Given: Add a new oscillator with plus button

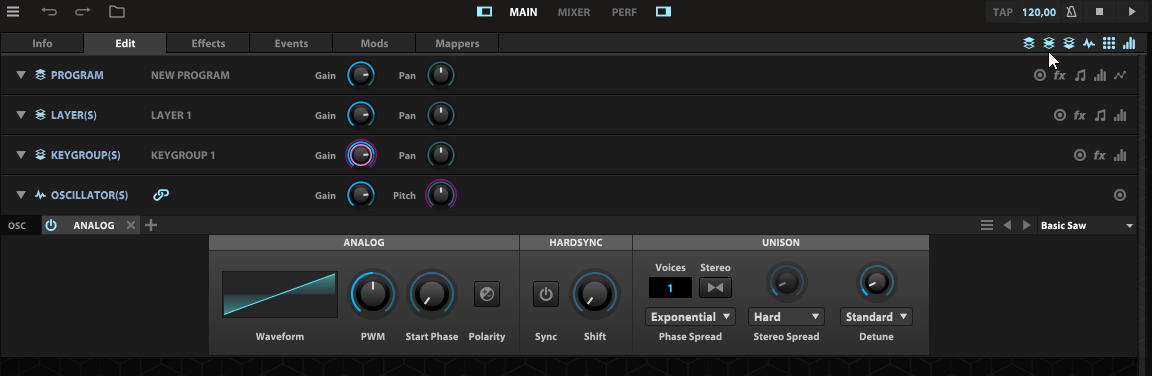Looking at the screenshot, I should tap(151, 225).
